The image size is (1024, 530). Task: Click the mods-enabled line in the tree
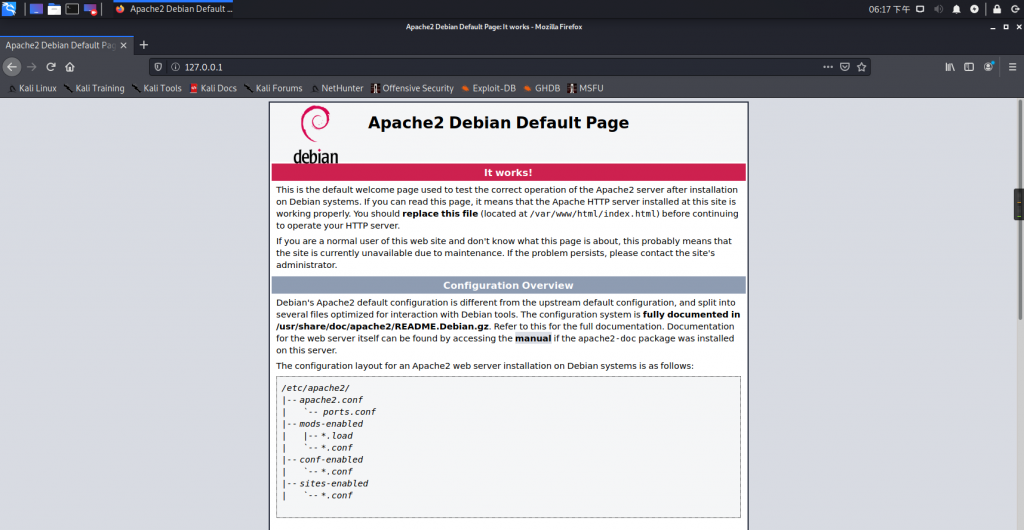pyautogui.click(x=331, y=424)
